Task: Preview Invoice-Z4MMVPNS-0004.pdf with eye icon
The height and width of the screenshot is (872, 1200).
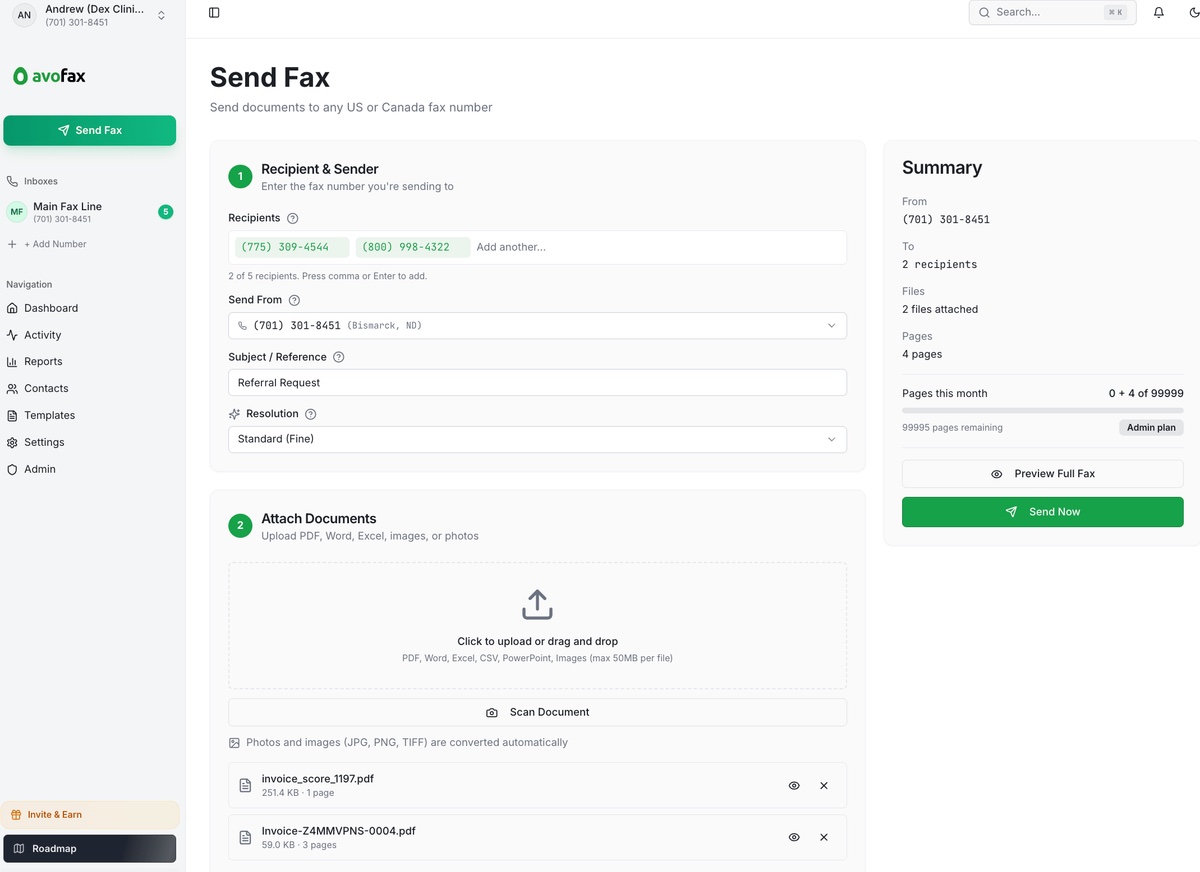Action: pos(794,837)
